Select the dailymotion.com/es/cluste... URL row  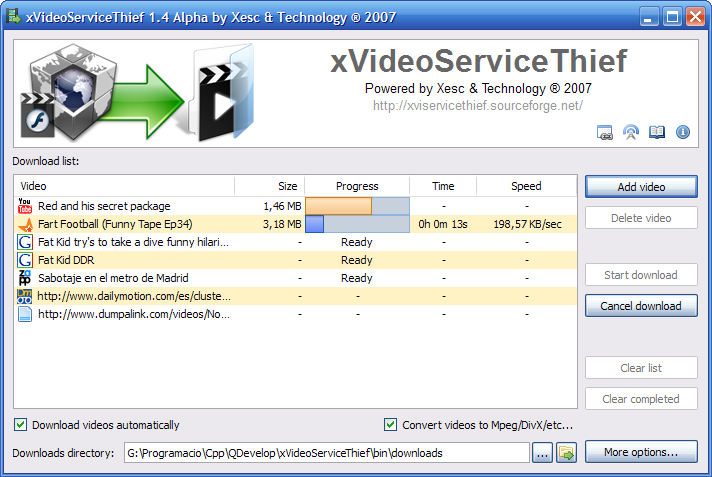point(295,296)
